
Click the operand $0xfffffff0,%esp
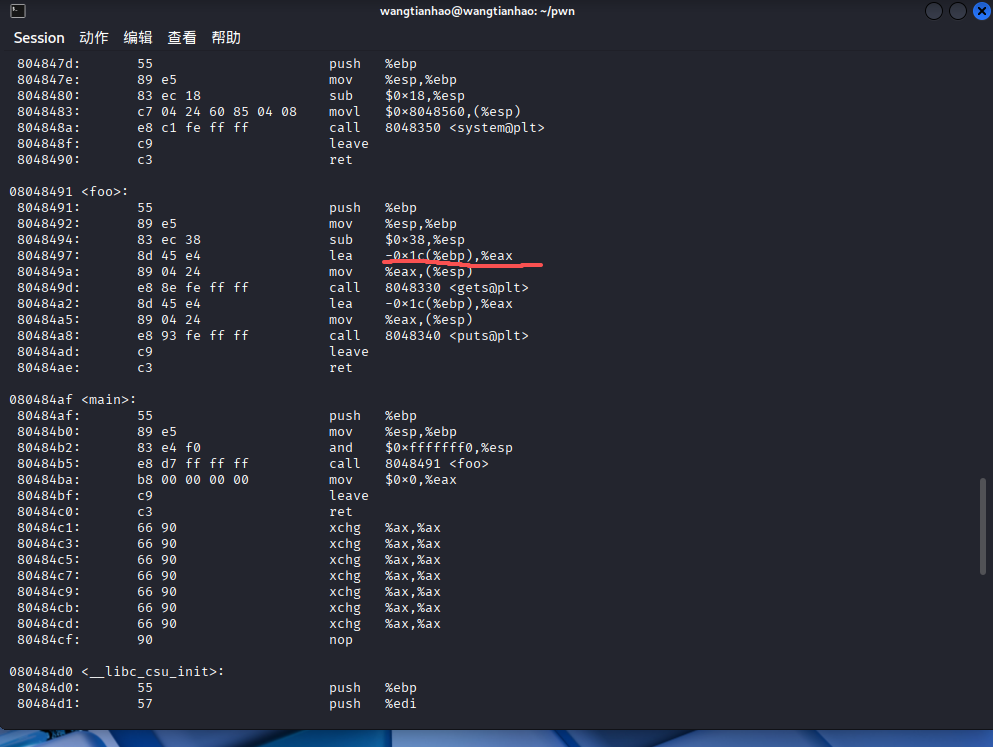[x=449, y=448]
